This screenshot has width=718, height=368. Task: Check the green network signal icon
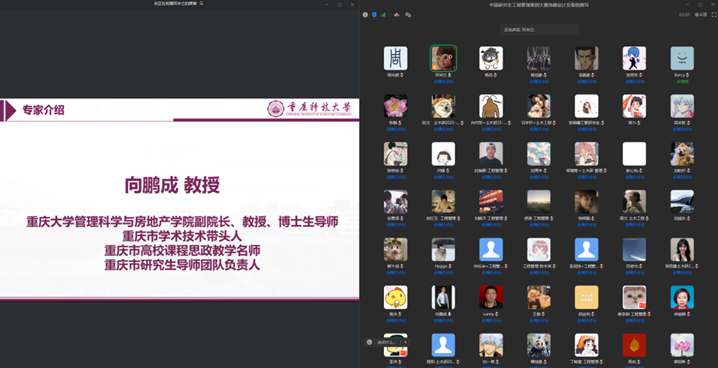[x=383, y=15]
